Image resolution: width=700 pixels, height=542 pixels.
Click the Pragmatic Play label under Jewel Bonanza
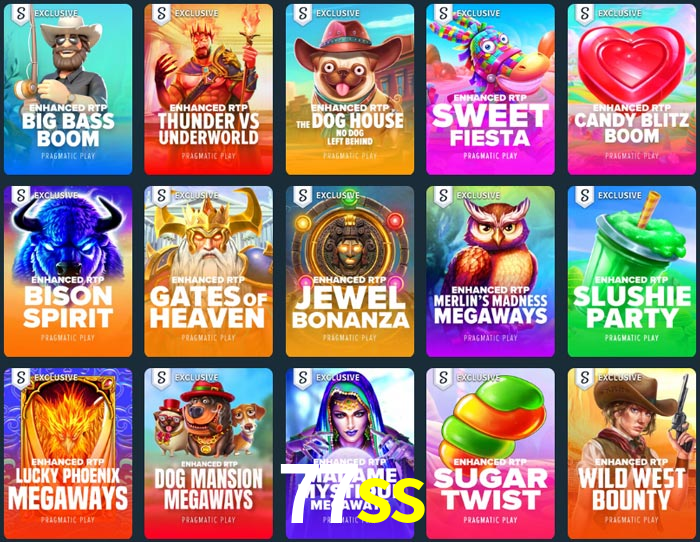350,338
